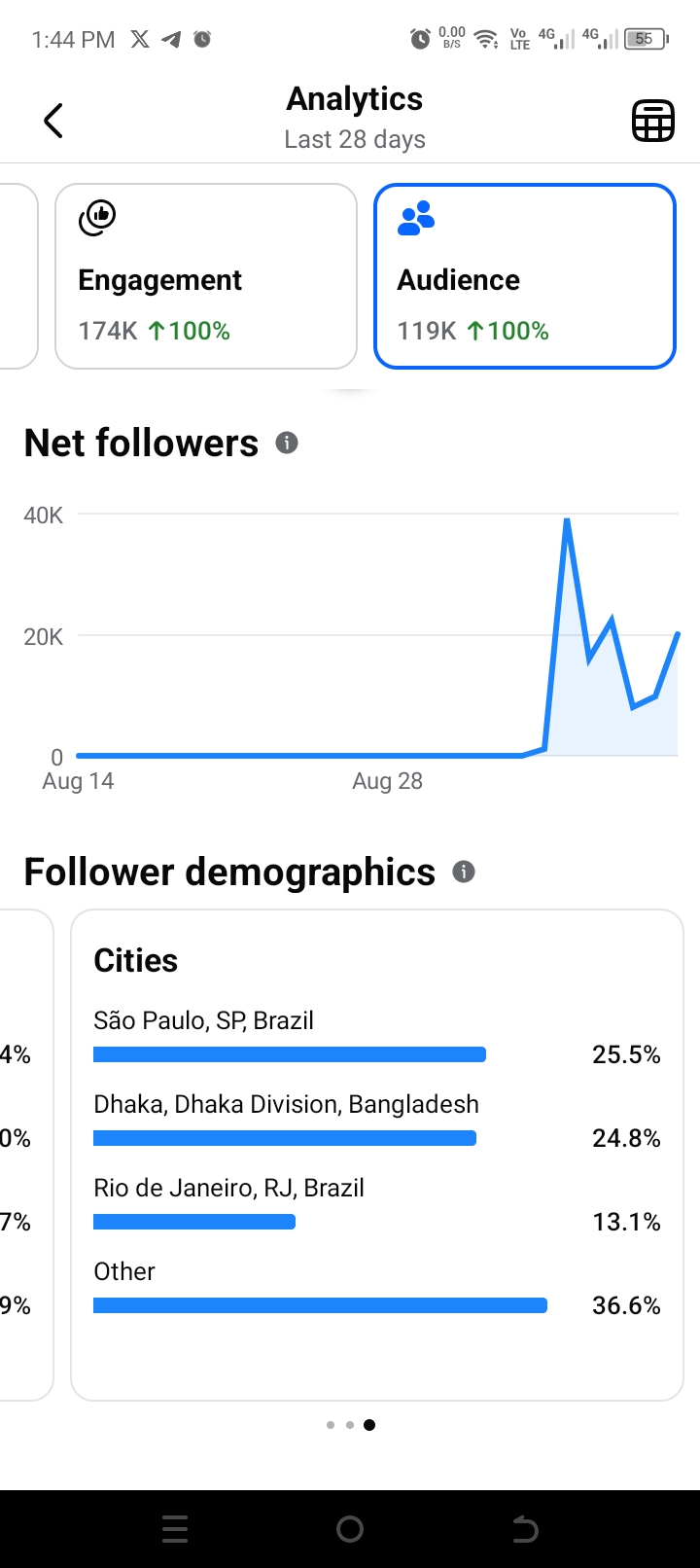Screen dimensions: 700x1568
Task: Tap the first carousel page dot
Action: (331, 1425)
